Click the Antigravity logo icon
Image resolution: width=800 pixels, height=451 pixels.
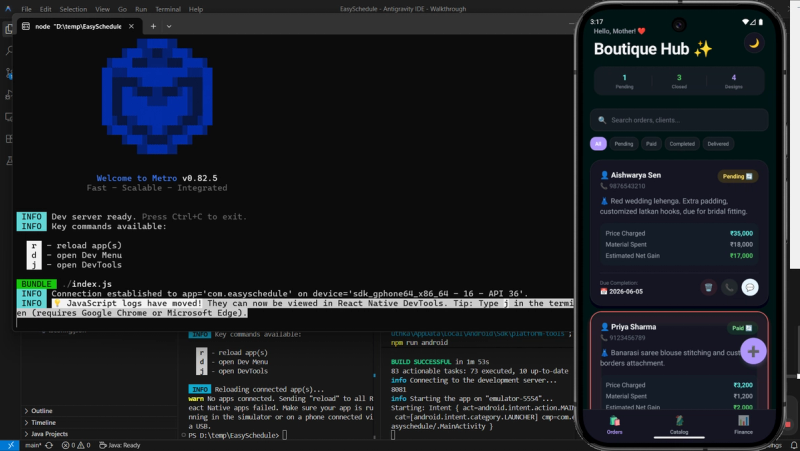coord(8,9)
